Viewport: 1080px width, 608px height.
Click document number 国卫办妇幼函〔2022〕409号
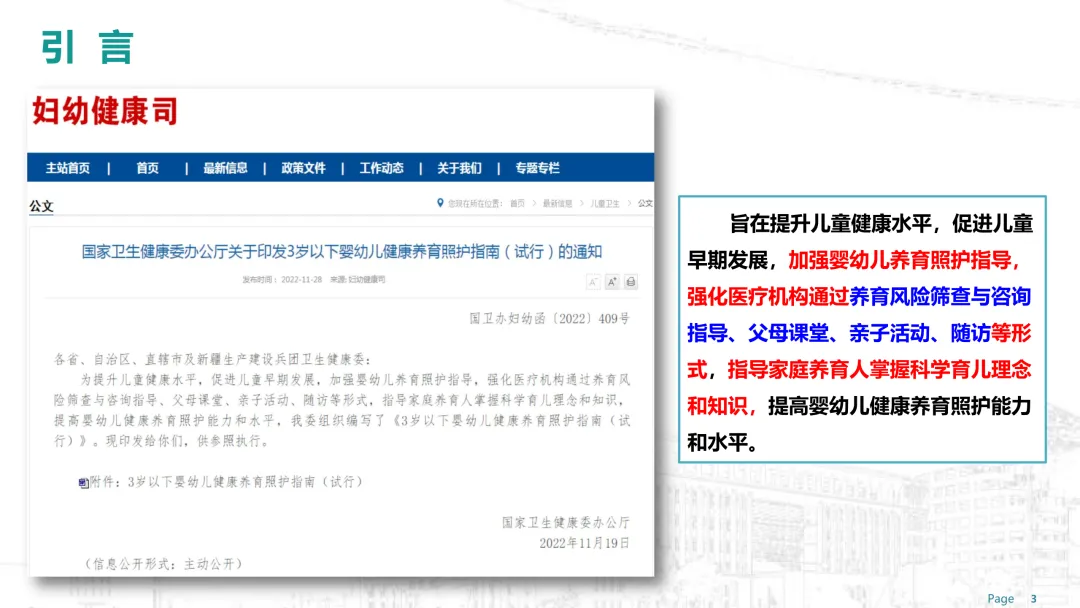550,319
